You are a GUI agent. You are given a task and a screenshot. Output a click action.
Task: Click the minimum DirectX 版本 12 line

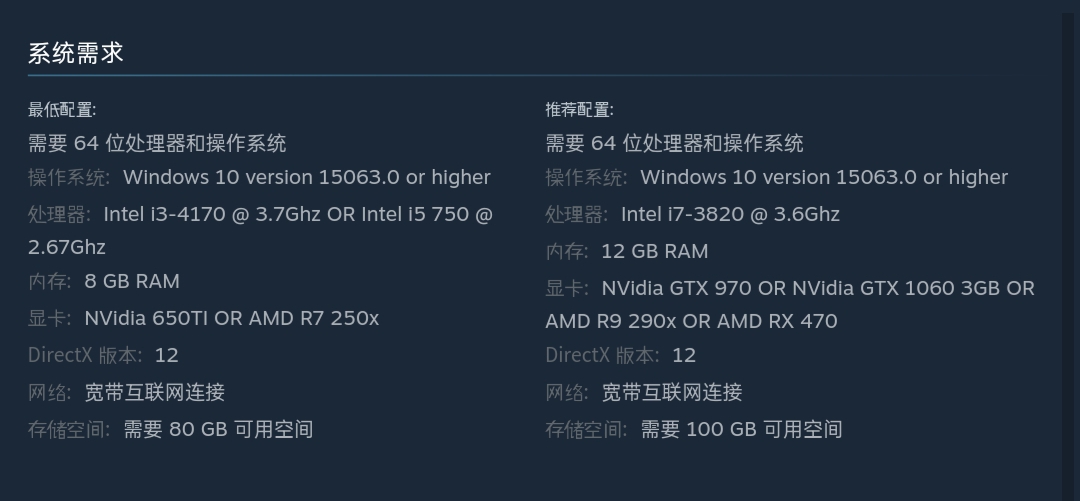tap(103, 356)
